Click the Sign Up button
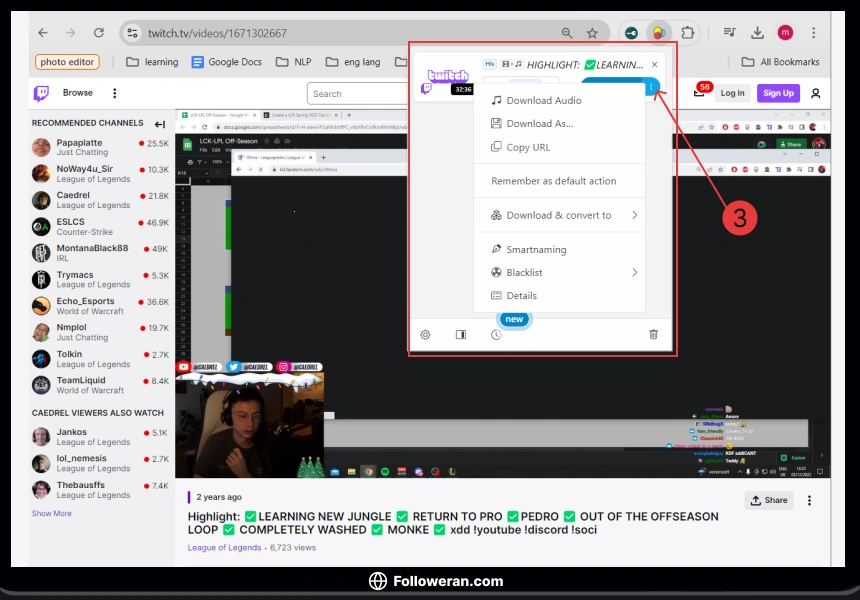Image resolution: width=860 pixels, height=600 pixels. [777, 93]
